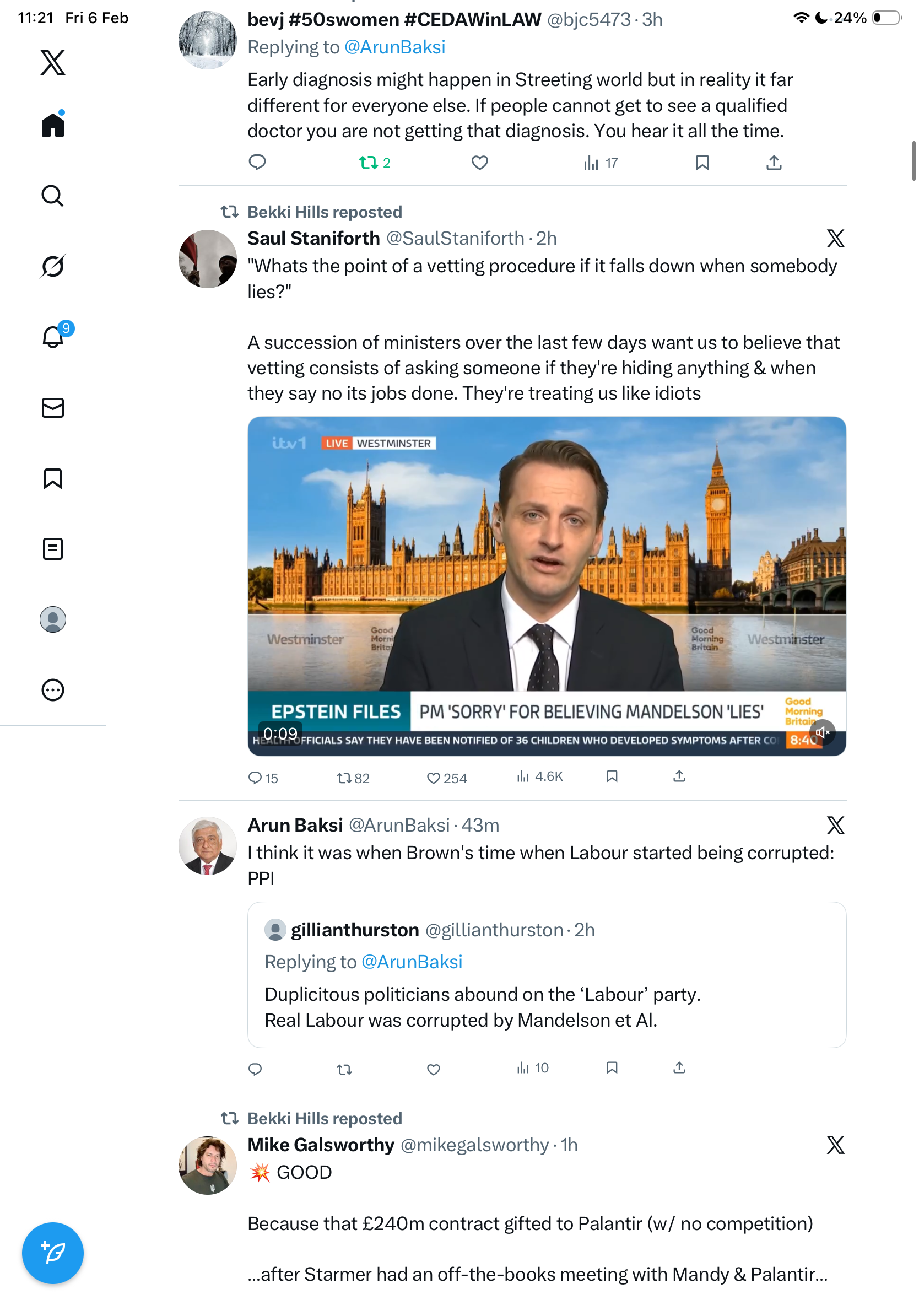Open the Notifications bell

click(53, 337)
